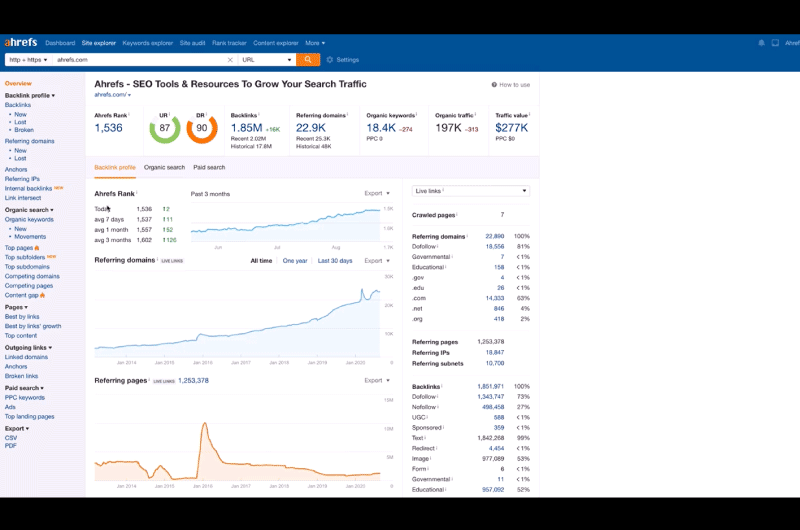
Task: Click the 18.4K Organic keywords metric
Action: coord(381,128)
